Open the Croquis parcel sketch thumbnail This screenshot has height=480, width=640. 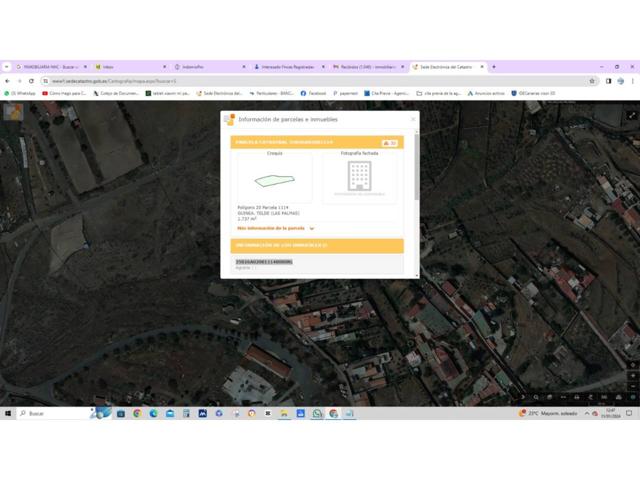[274, 180]
